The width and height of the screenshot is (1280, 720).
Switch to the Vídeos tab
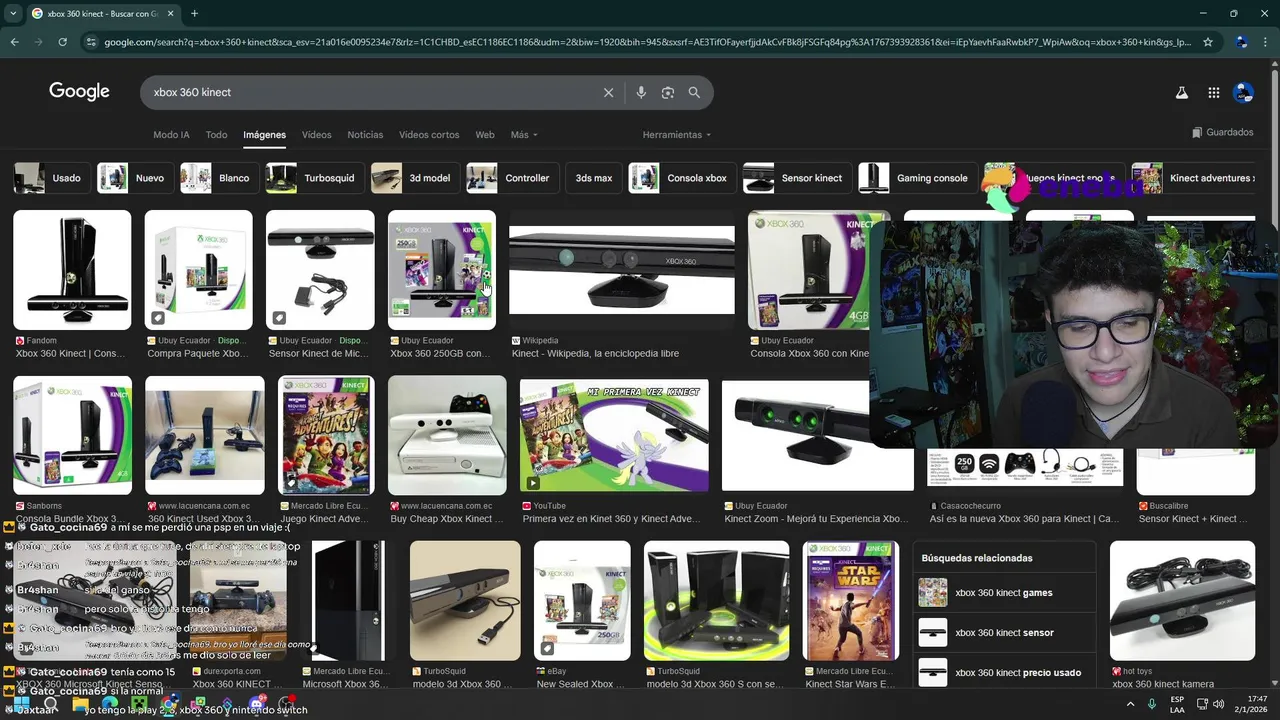tap(316, 135)
